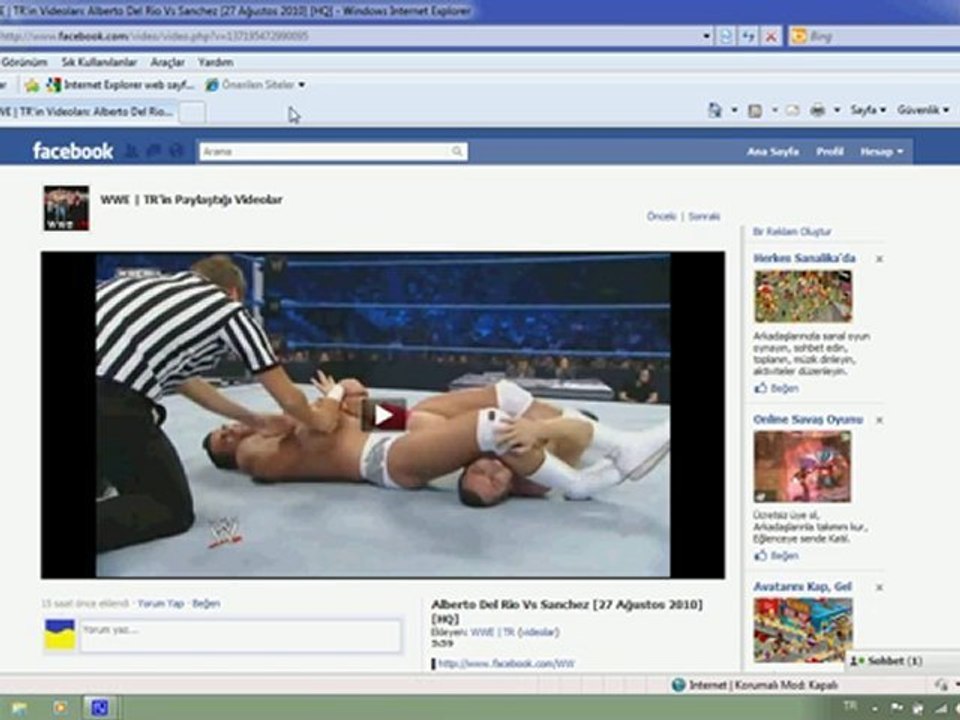Open Internet Explorer web sayf... favorite
The image size is (960, 720).
click(x=121, y=85)
